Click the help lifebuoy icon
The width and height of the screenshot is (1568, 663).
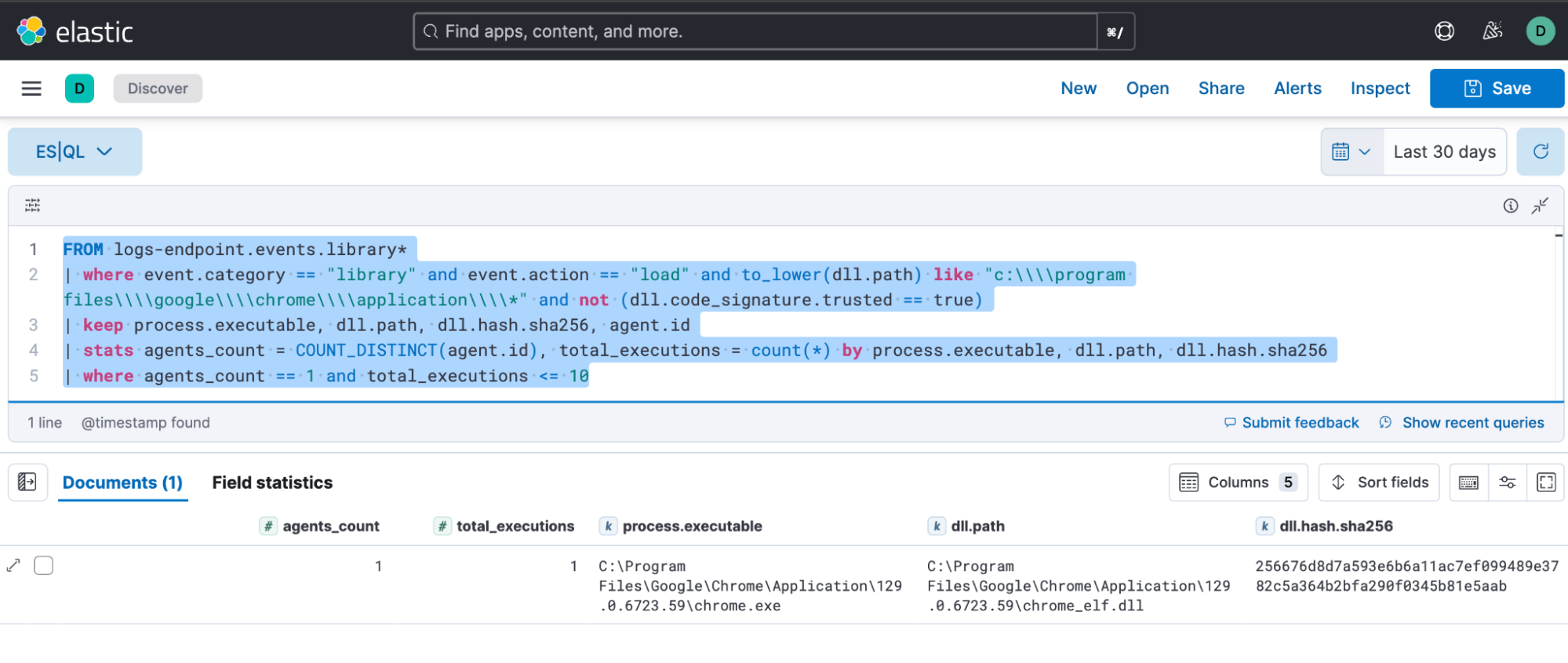click(x=1444, y=31)
